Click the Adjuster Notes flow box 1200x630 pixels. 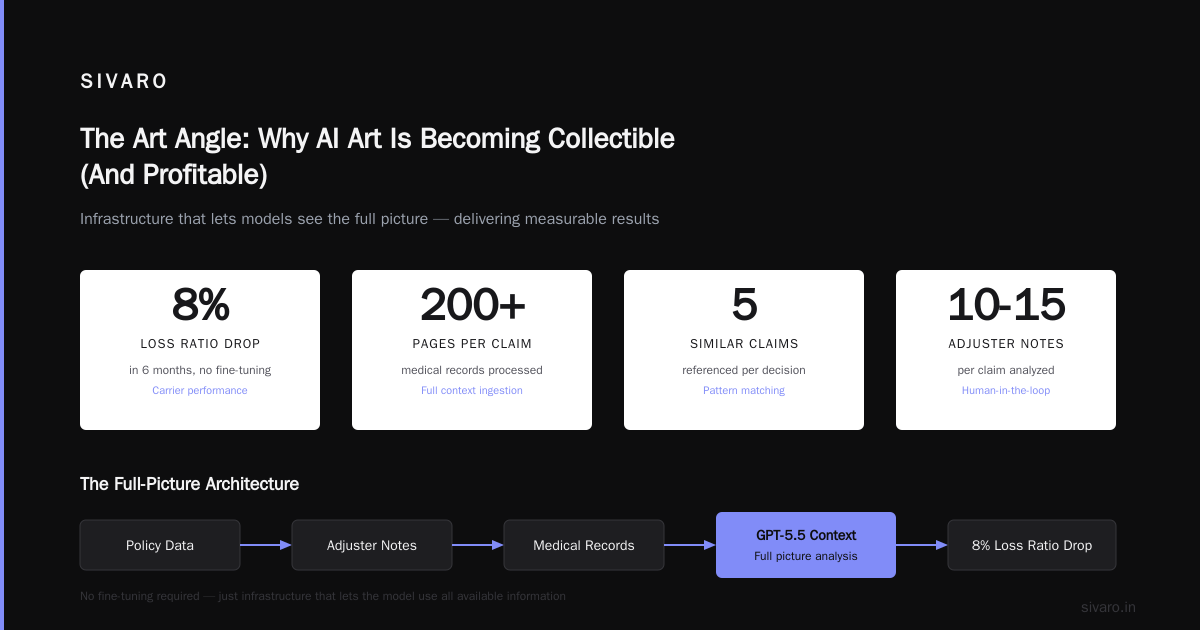pyautogui.click(x=372, y=545)
